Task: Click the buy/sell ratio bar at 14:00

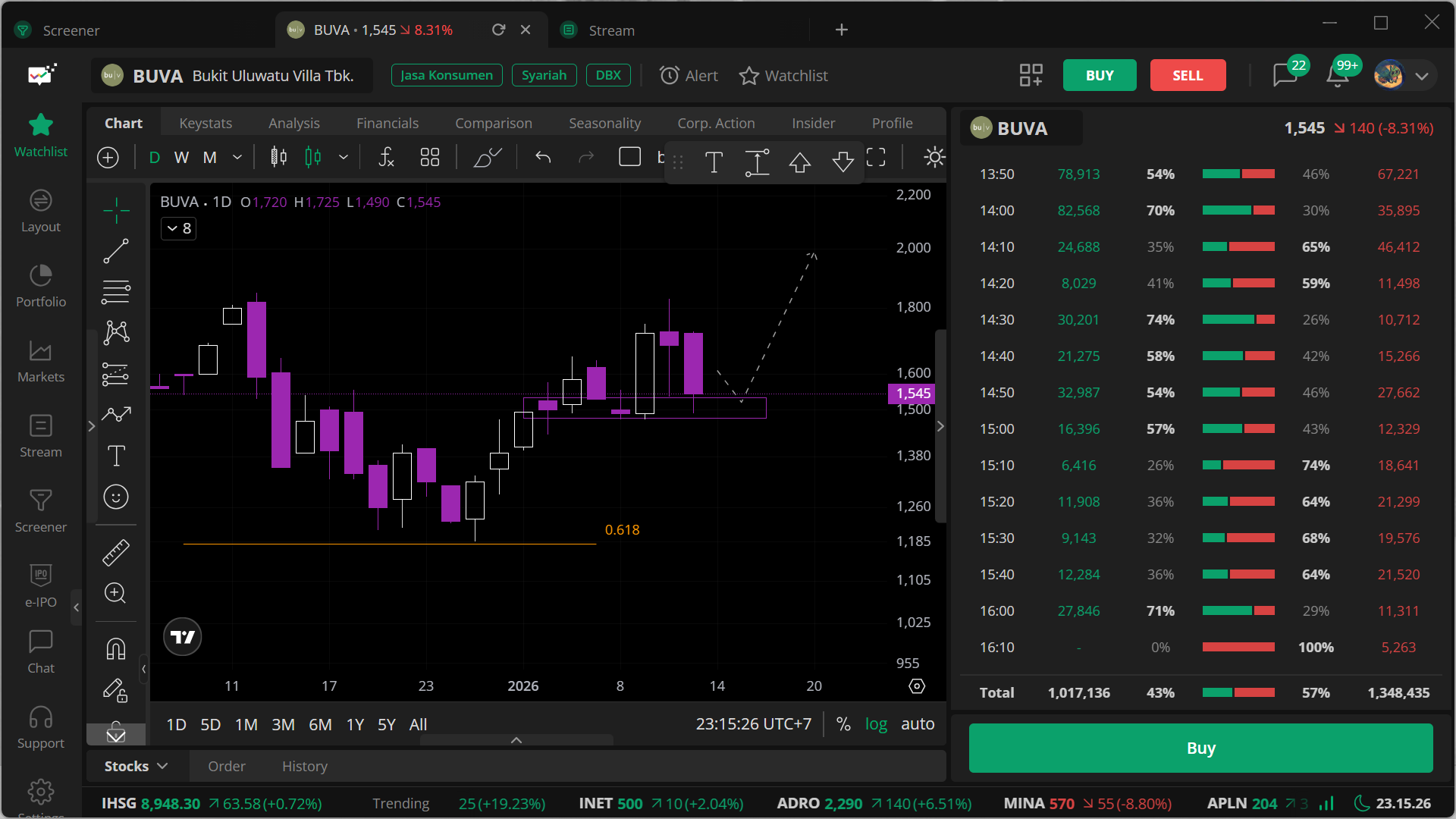Action: coord(1238,211)
